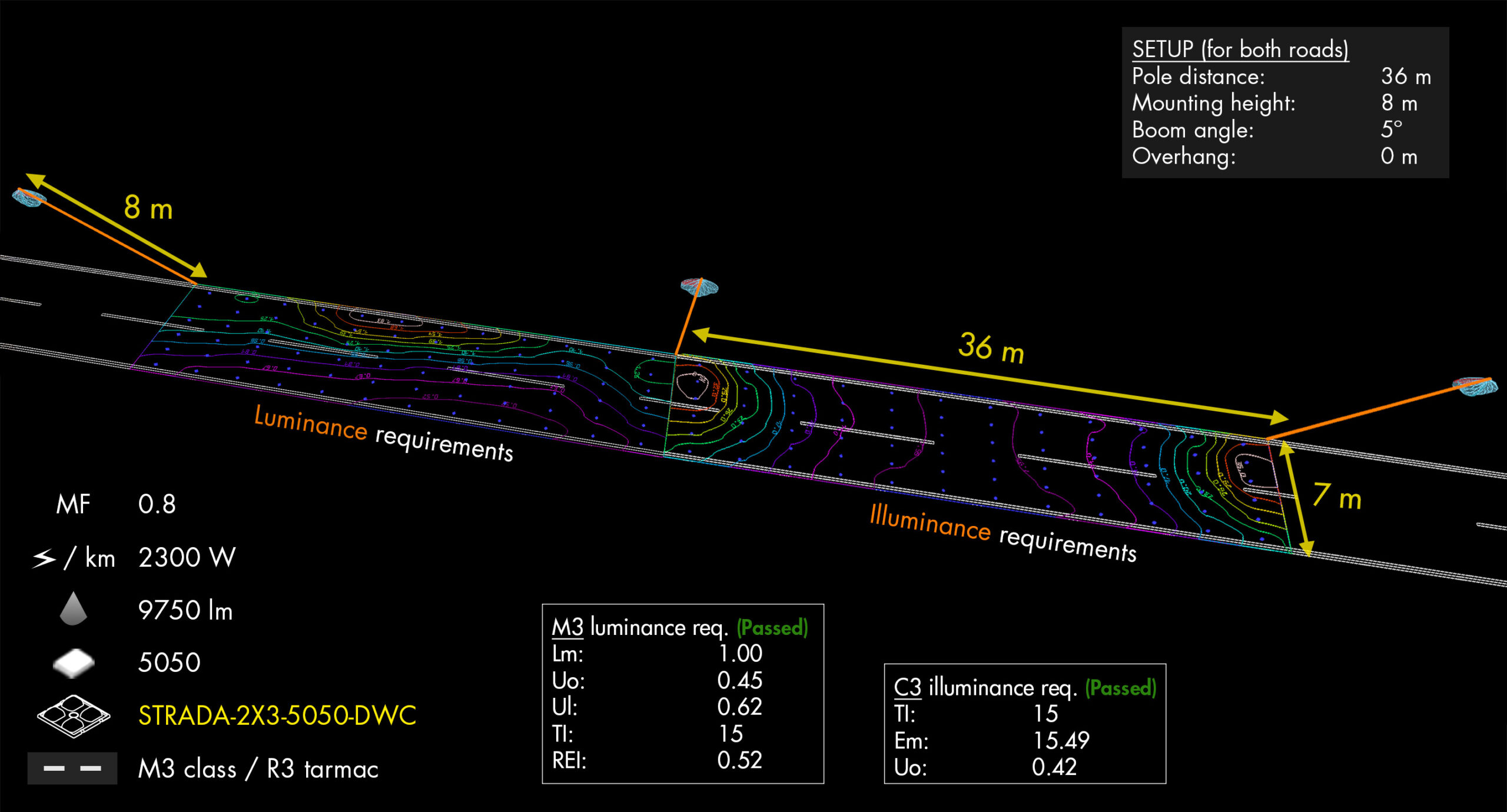Click the M3 underlined luminance heading

(567, 627)
